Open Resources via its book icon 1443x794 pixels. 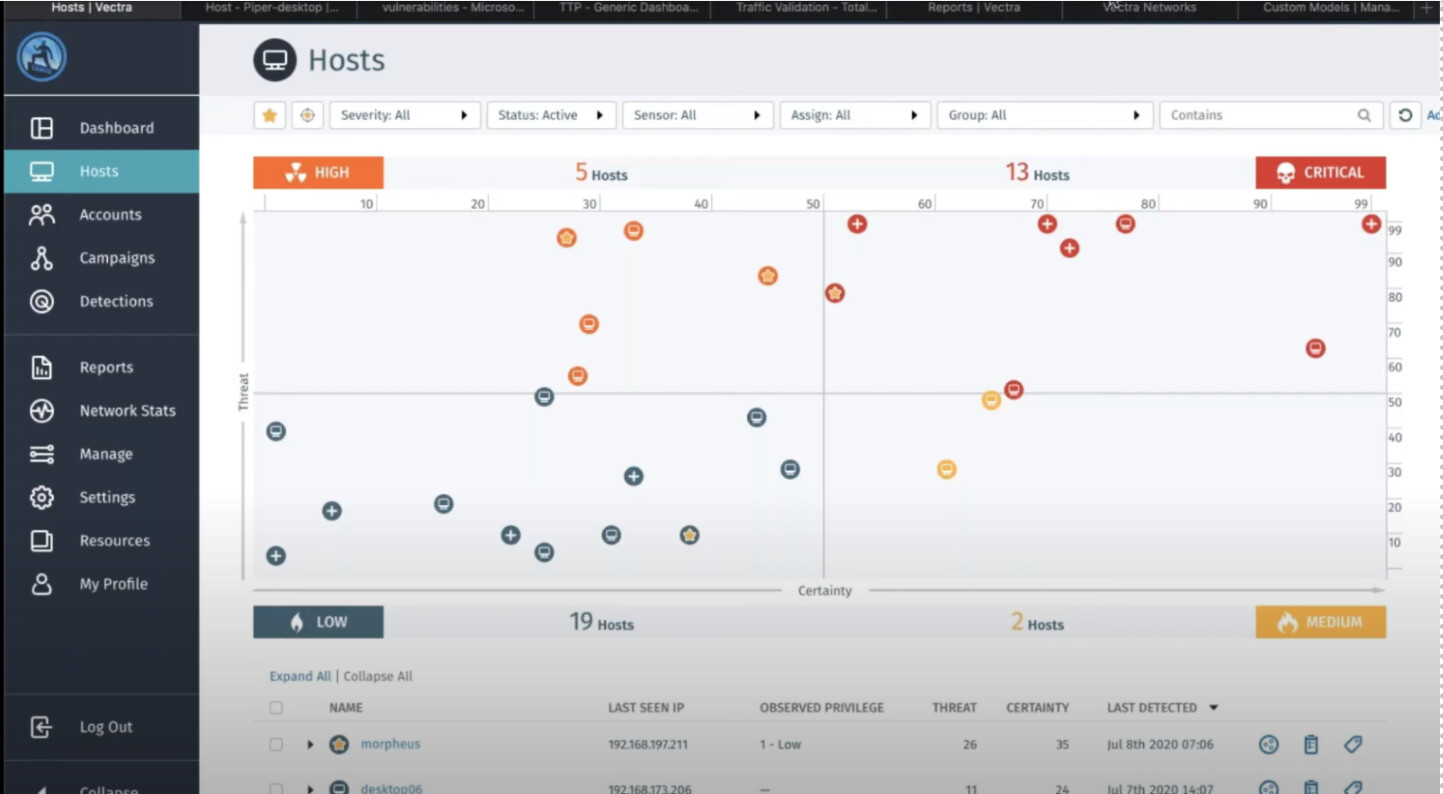point(42,541)
